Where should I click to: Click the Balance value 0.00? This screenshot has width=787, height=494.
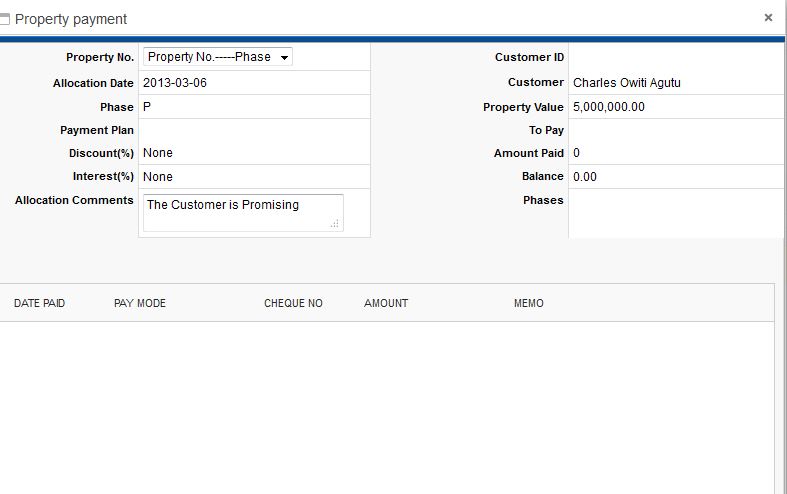pos(585,177)
